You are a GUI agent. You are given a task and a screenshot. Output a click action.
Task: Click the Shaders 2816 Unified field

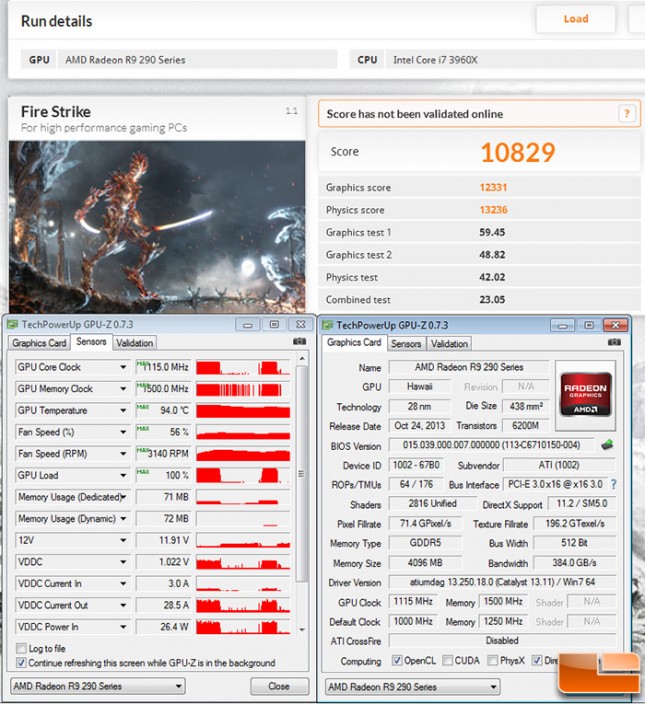(432, 503)
